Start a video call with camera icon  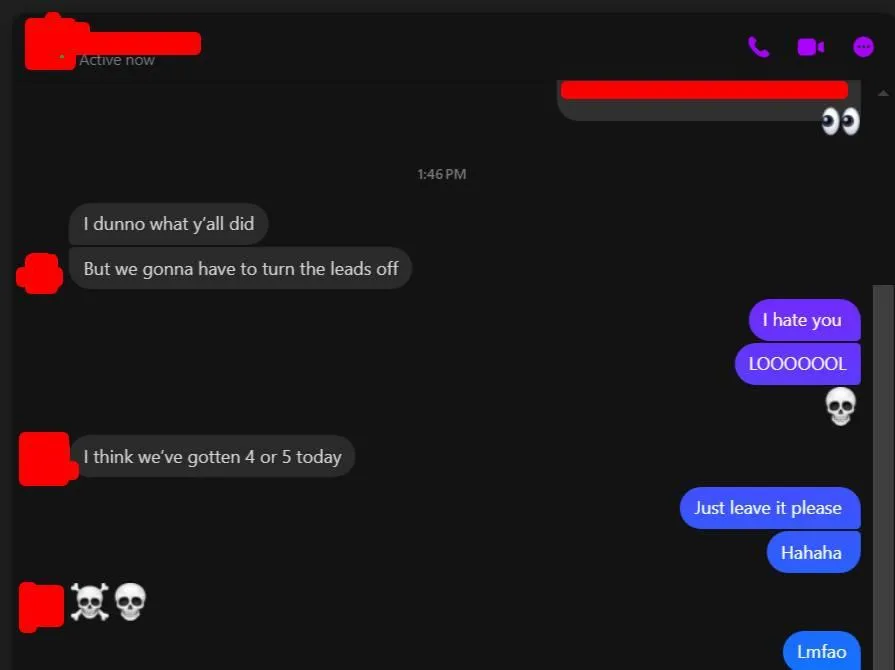click(x=811, y=47)
